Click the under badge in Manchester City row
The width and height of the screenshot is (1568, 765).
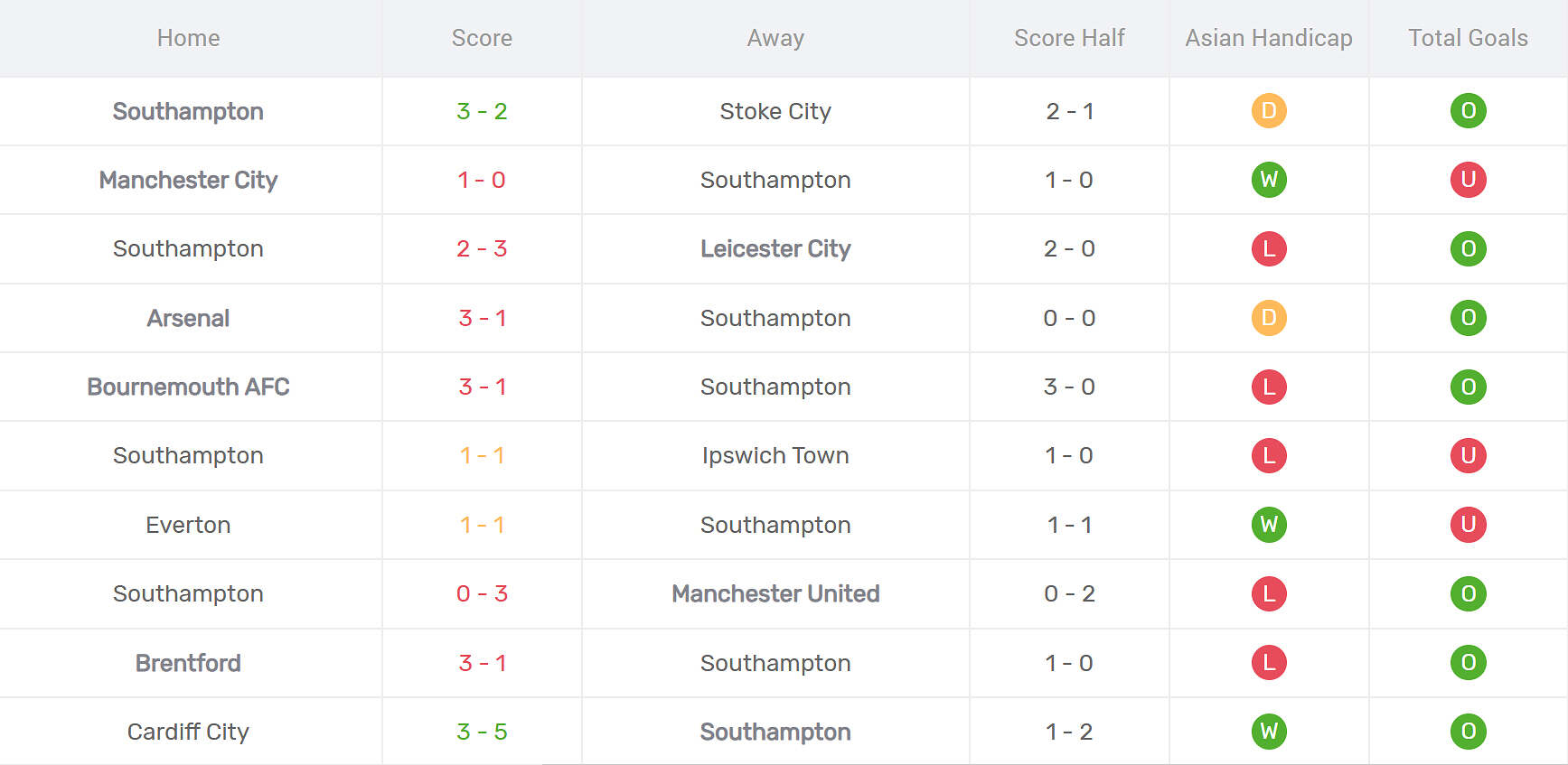pos(1468,180)
